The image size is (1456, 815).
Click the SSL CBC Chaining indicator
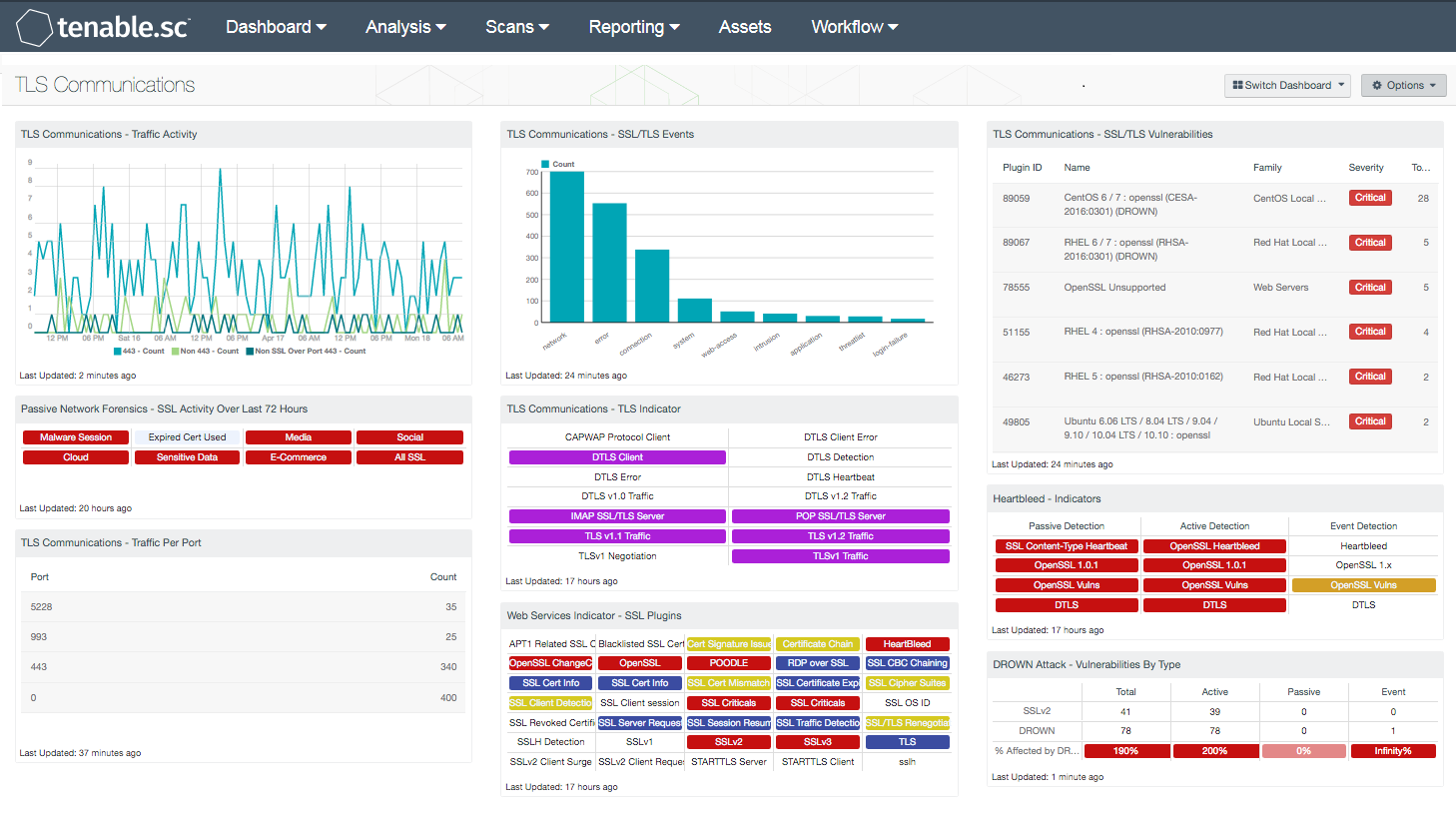[907, 663]
